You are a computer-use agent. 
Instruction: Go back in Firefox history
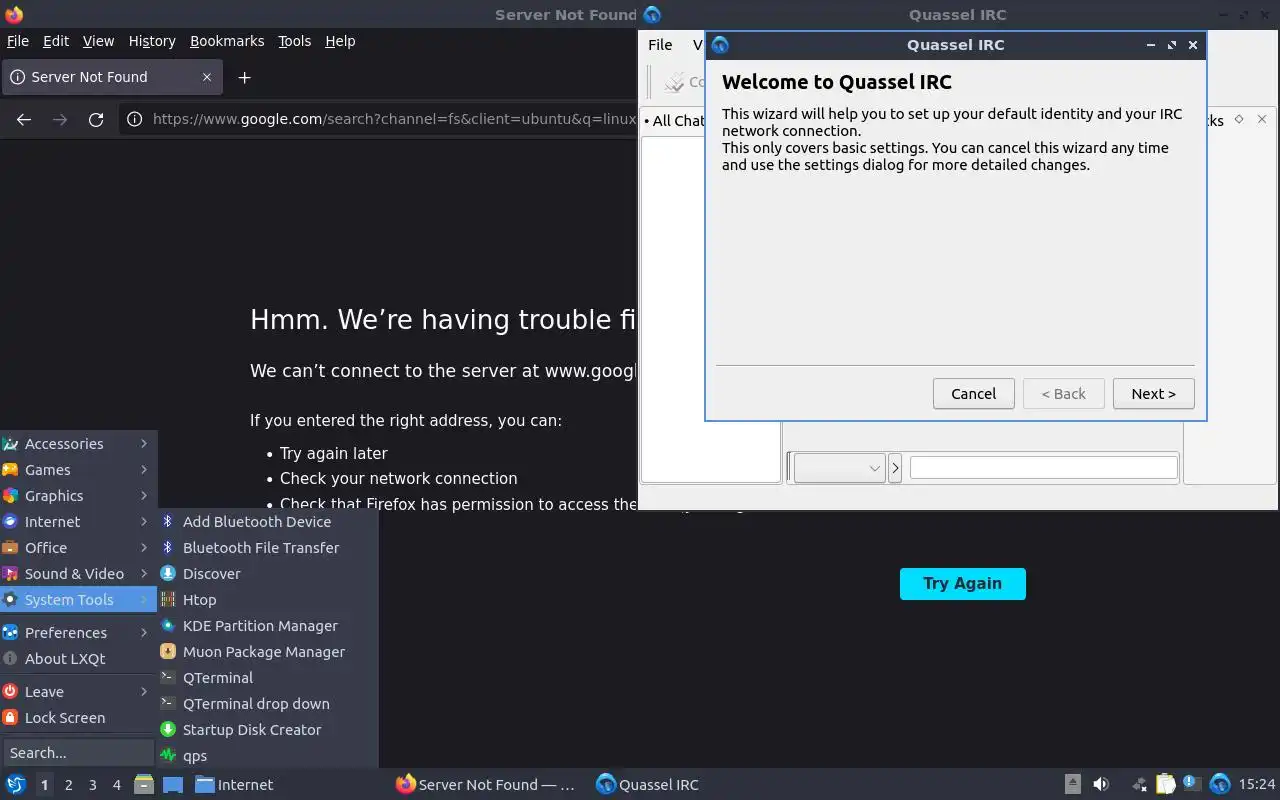24,119
